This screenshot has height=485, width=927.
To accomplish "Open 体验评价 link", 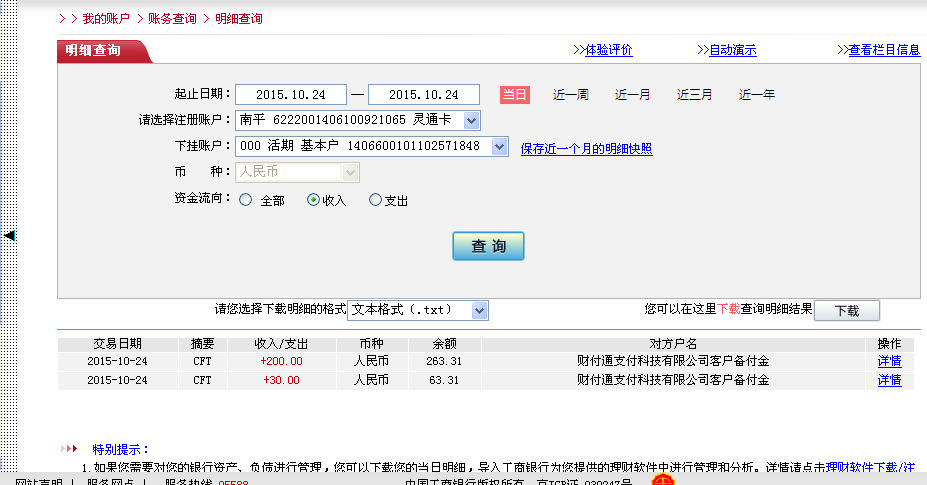I will pos(608,50).
